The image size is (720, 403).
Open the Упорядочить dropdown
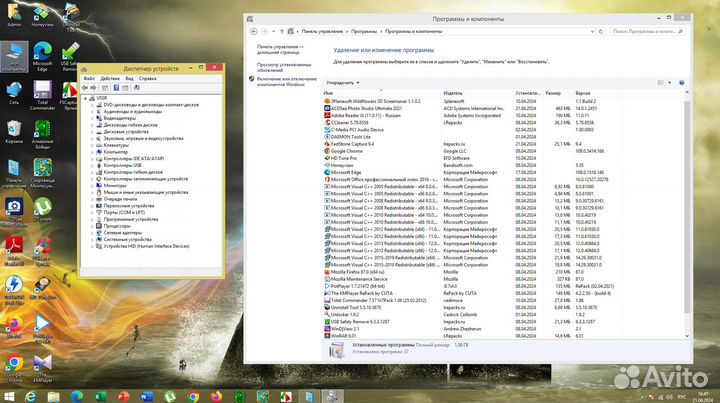point(342,82)
